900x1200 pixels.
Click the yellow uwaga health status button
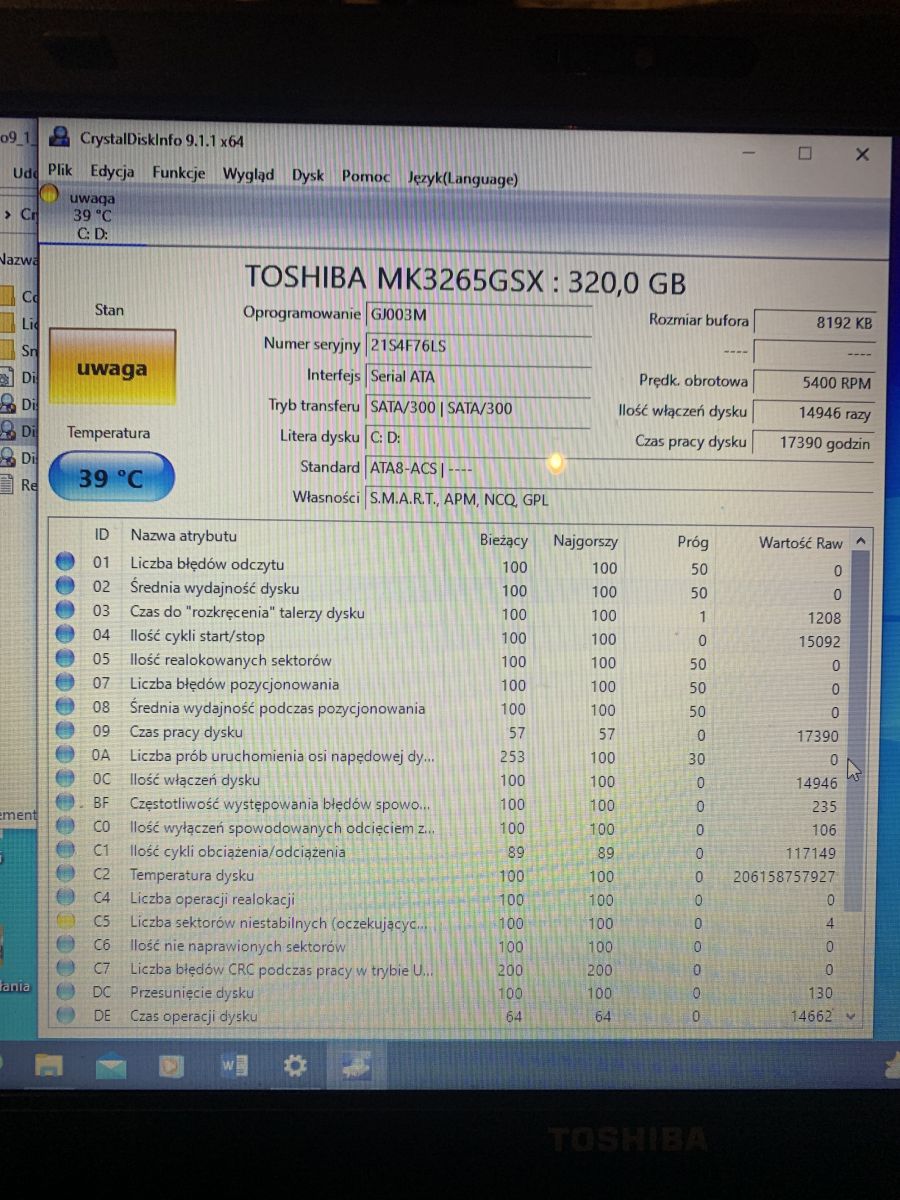tap(112, 368)
